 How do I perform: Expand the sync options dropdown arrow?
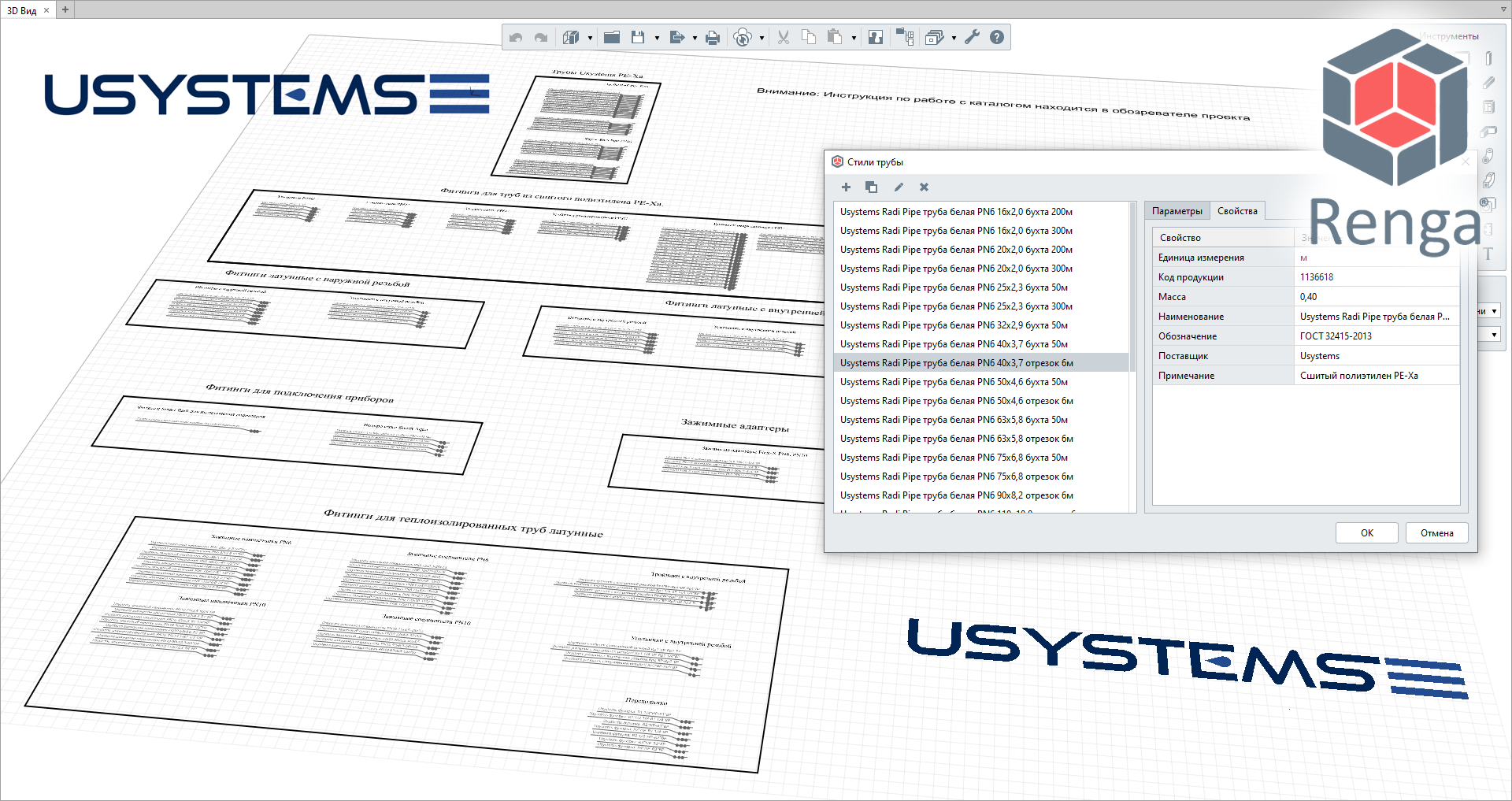762,38
